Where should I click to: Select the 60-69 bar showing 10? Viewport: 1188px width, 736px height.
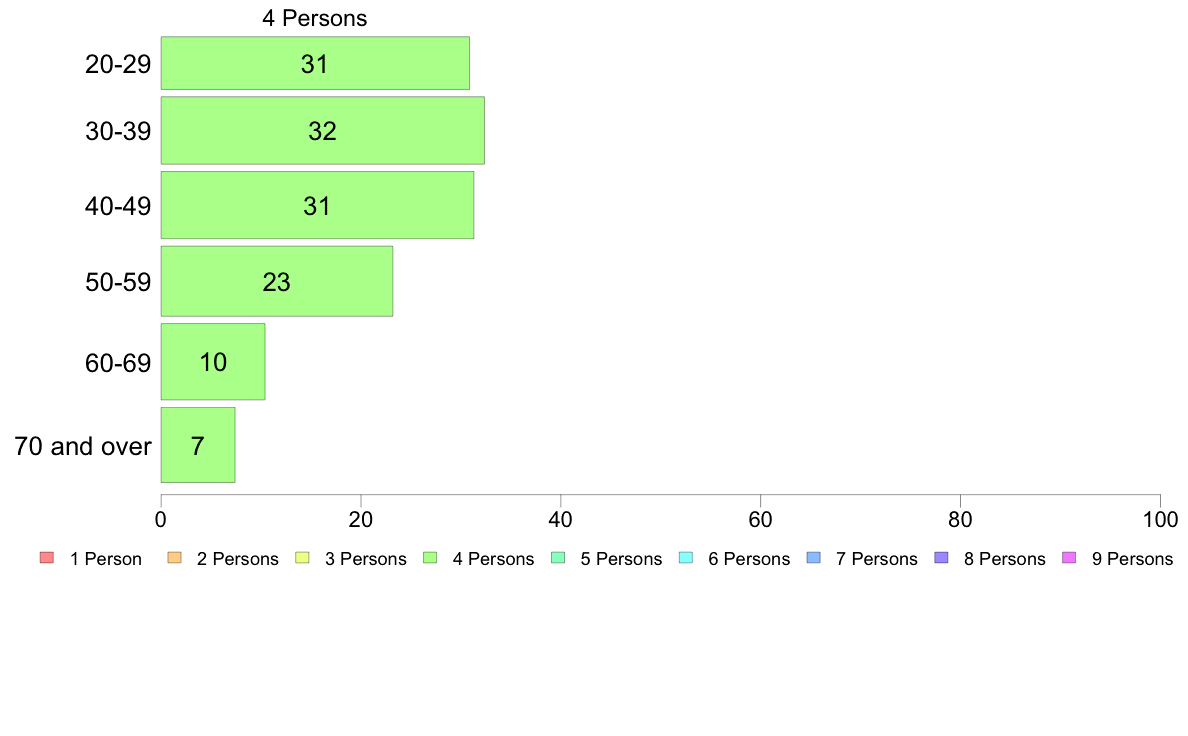pyautogui.click(x=213, y=362)
